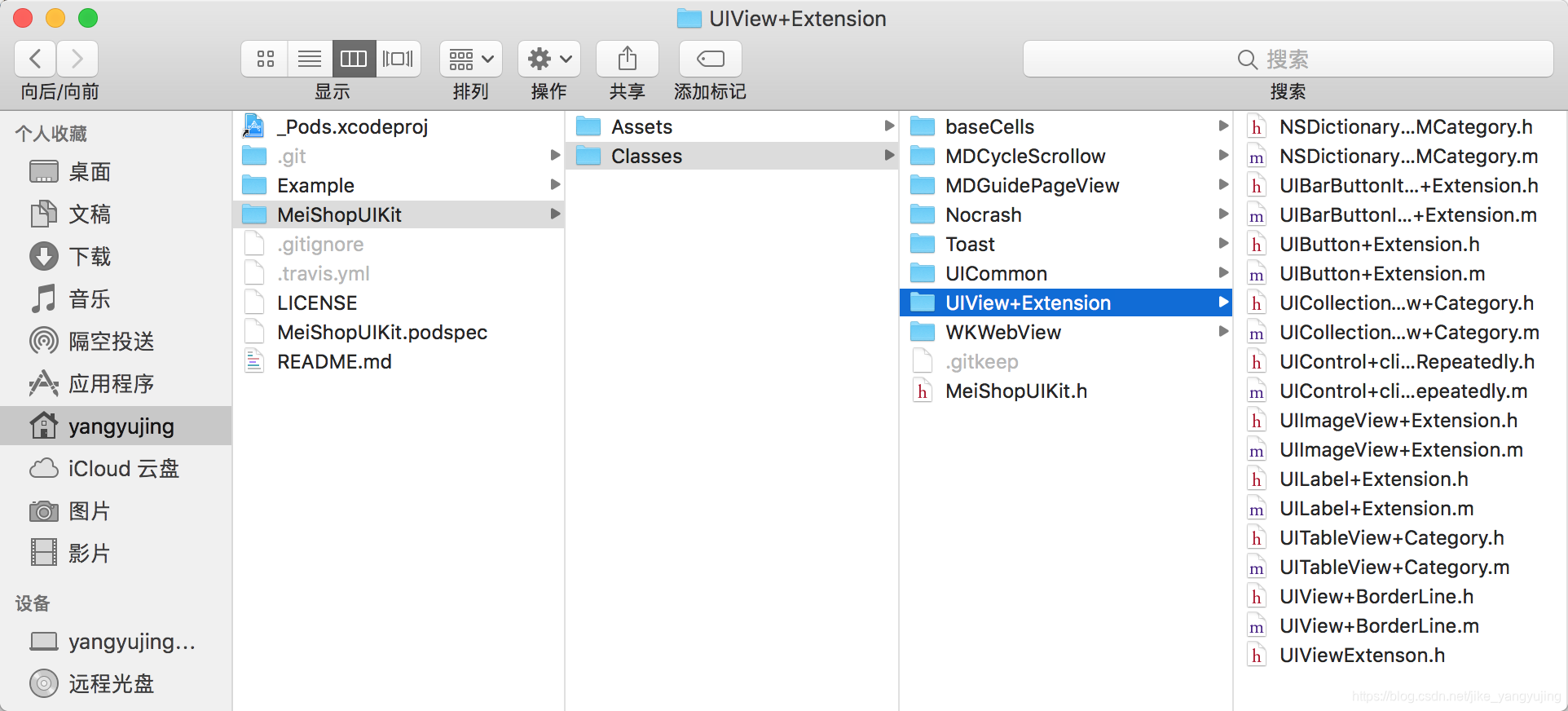Image resolution: width=1568 pixels, height=711 pixels.
Task: Select MeiShopUIKit.podspec file
Action: point(399,333)
